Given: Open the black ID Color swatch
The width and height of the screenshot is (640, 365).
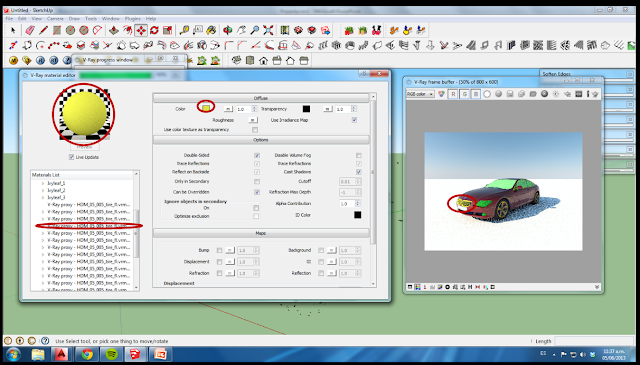Looking at the screenshot, I should coord(358,215).
